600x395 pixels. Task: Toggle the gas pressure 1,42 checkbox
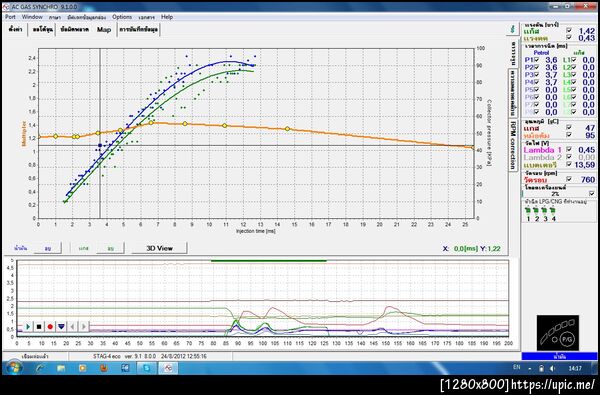pyautogui.click(x=569, y=31)
